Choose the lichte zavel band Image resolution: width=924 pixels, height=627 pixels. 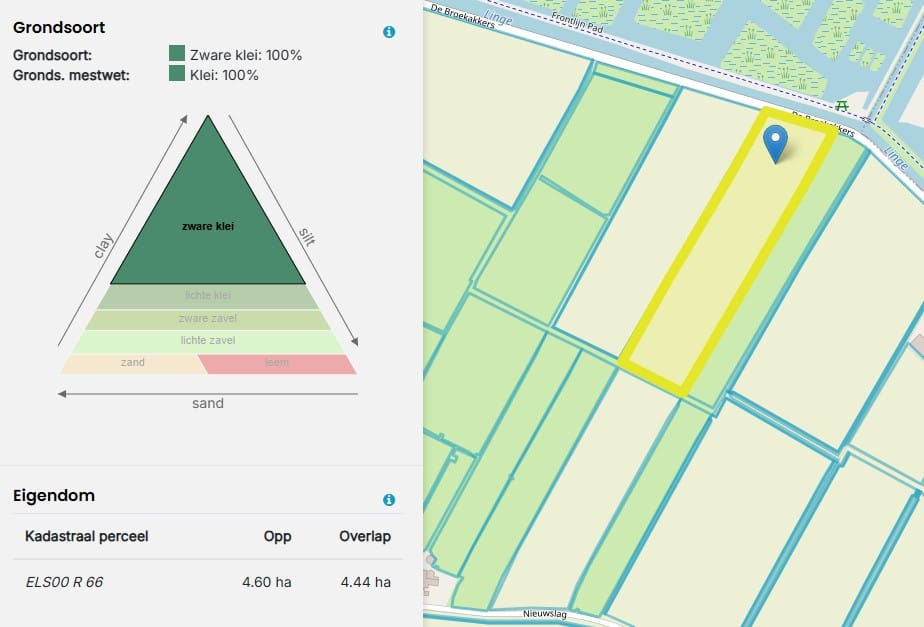point(208,341)
